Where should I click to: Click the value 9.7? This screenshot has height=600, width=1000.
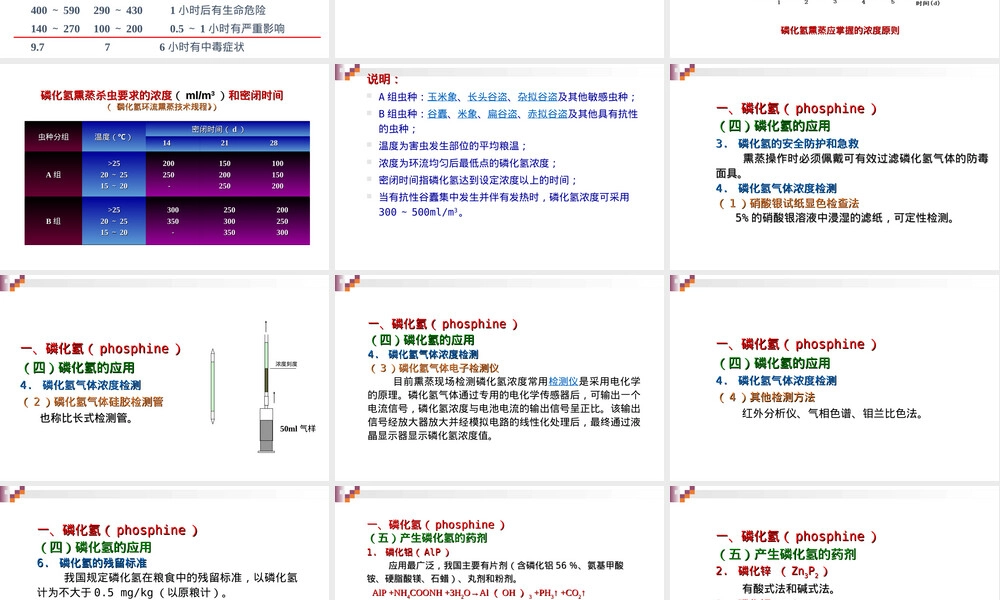coord(38,47)
